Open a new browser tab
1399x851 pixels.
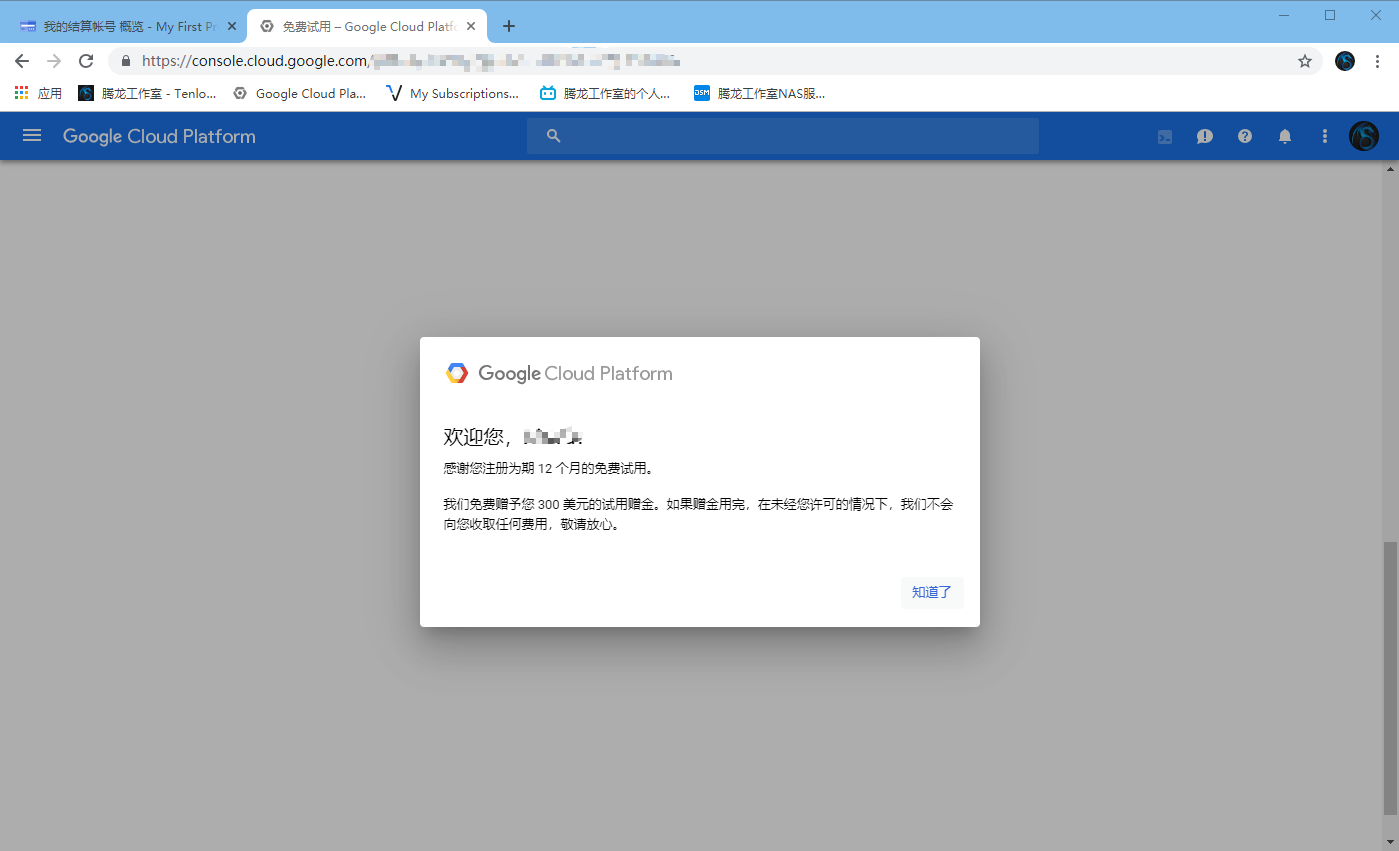tap(509, 27)
